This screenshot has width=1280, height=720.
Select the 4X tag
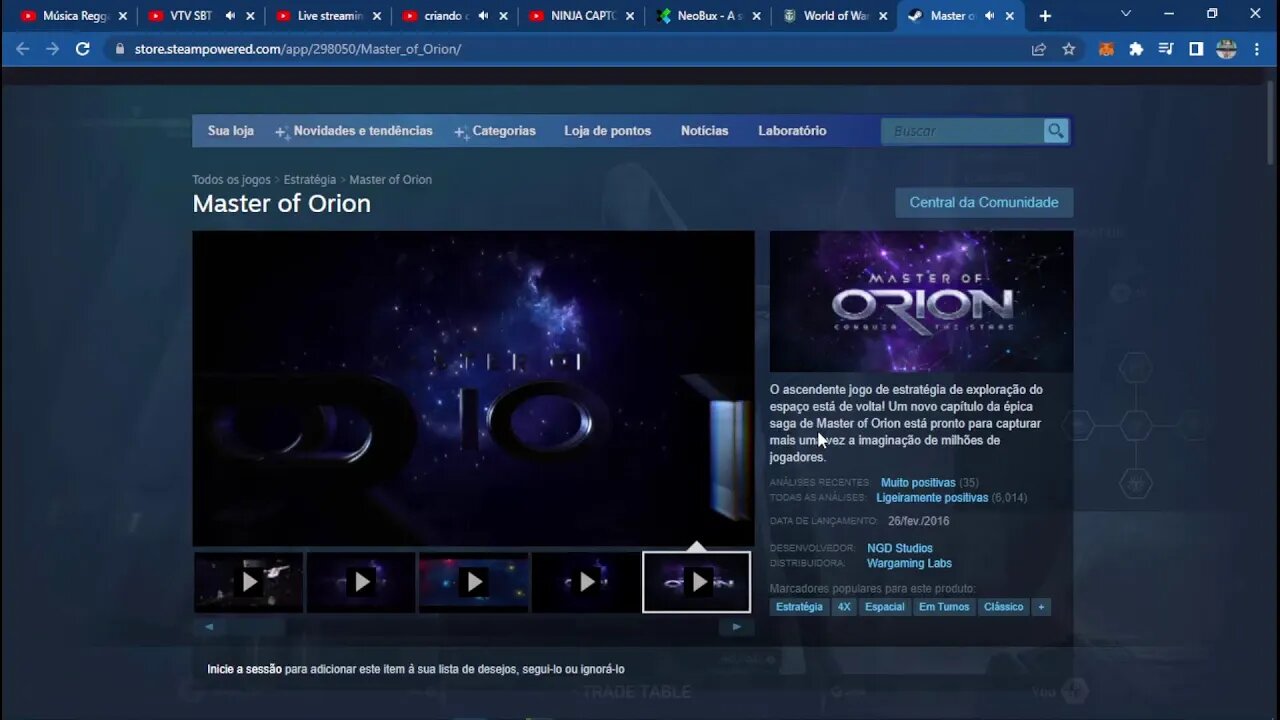point(844,607)
